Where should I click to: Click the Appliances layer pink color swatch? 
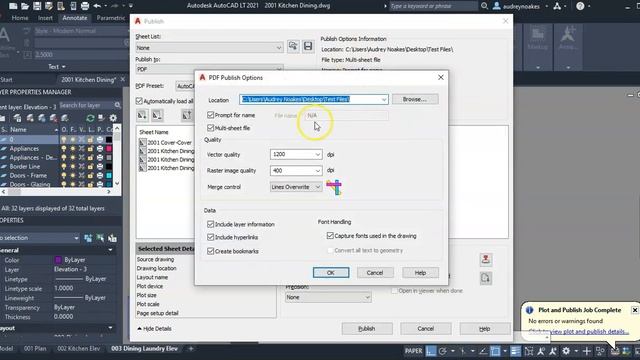coord(109,149)
